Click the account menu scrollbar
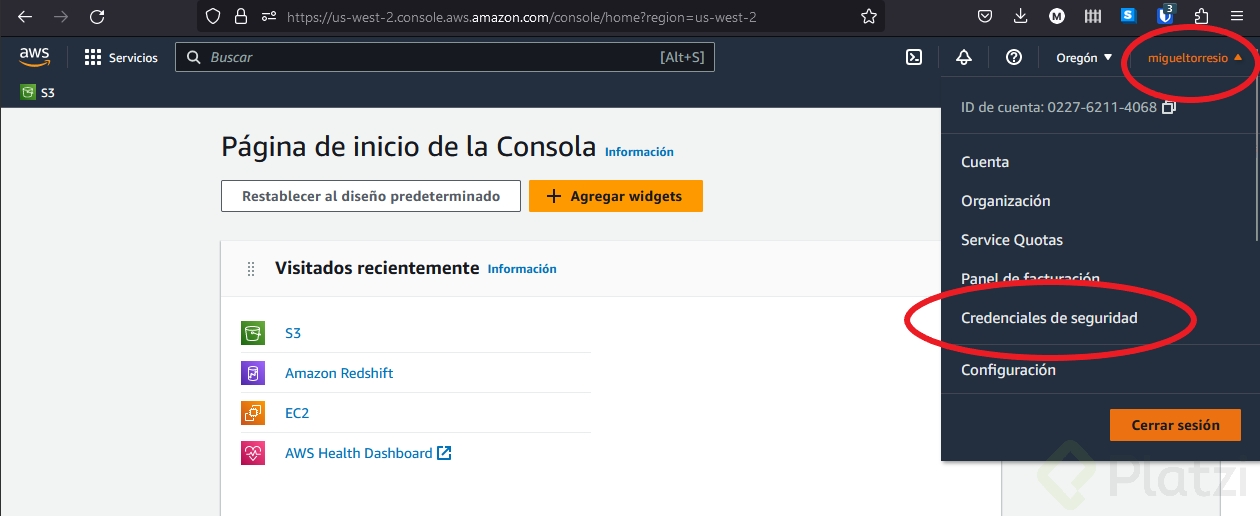 pos(1256,160)
